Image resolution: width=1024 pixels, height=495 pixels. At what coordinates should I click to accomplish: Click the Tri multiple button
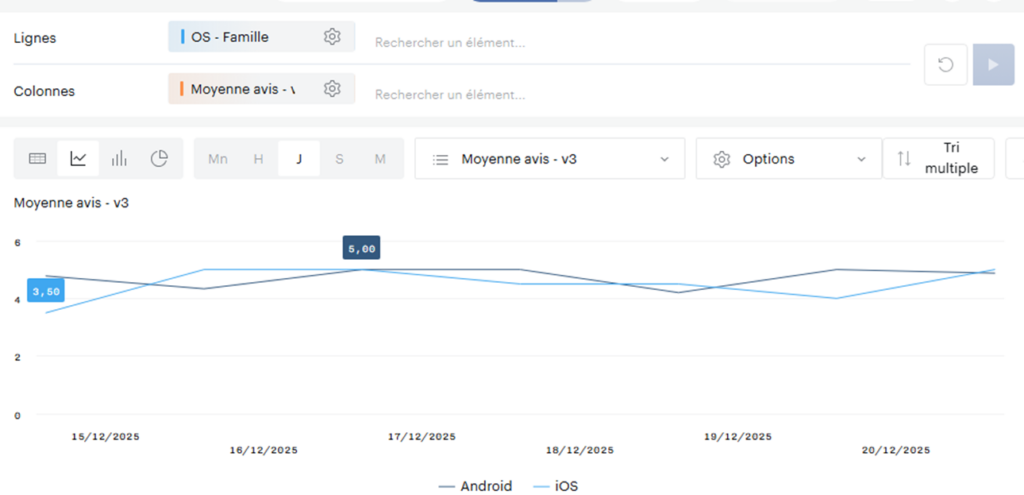click(938, 158)
